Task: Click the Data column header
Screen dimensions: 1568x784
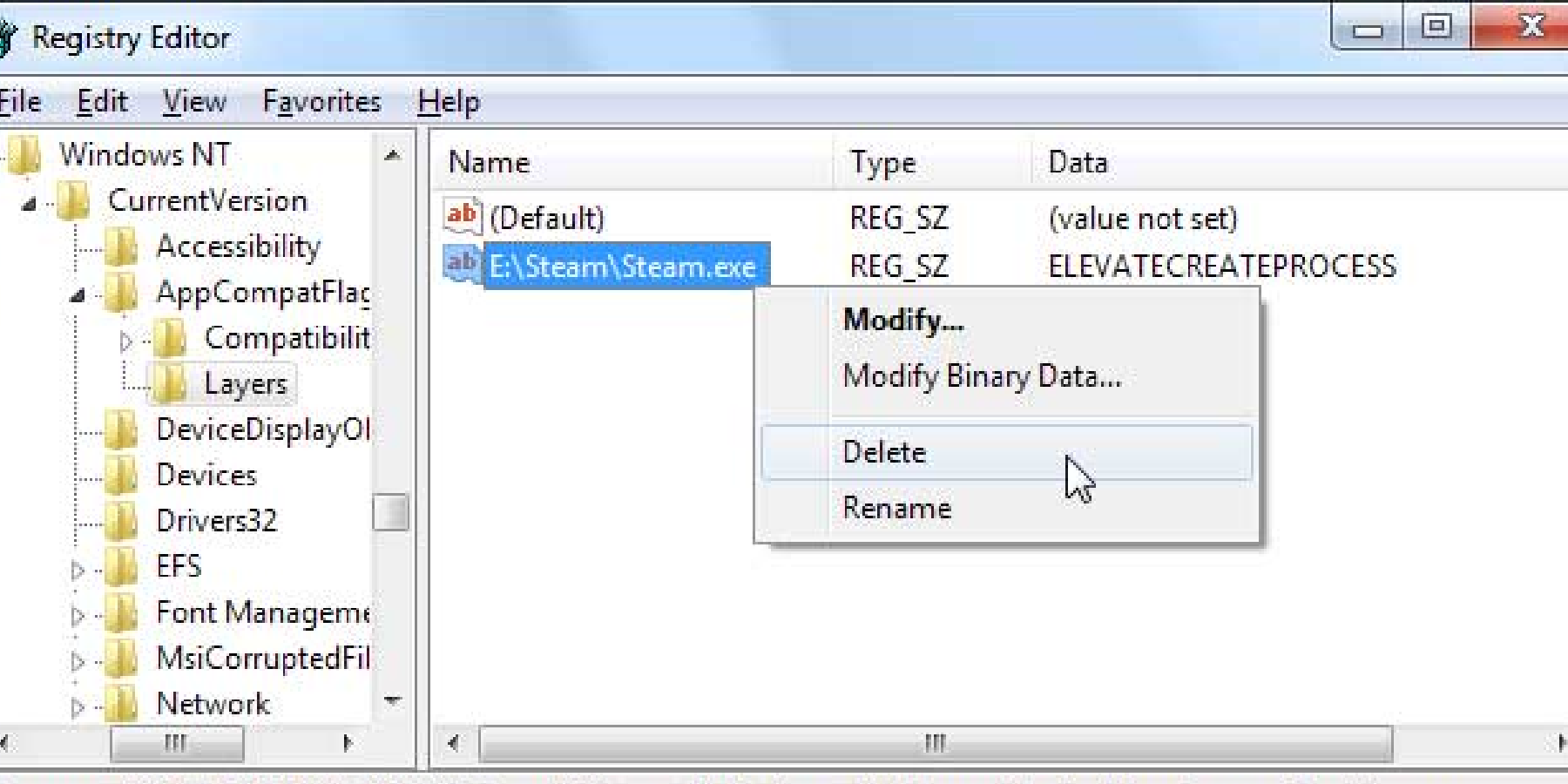Action: (1301, 162)
